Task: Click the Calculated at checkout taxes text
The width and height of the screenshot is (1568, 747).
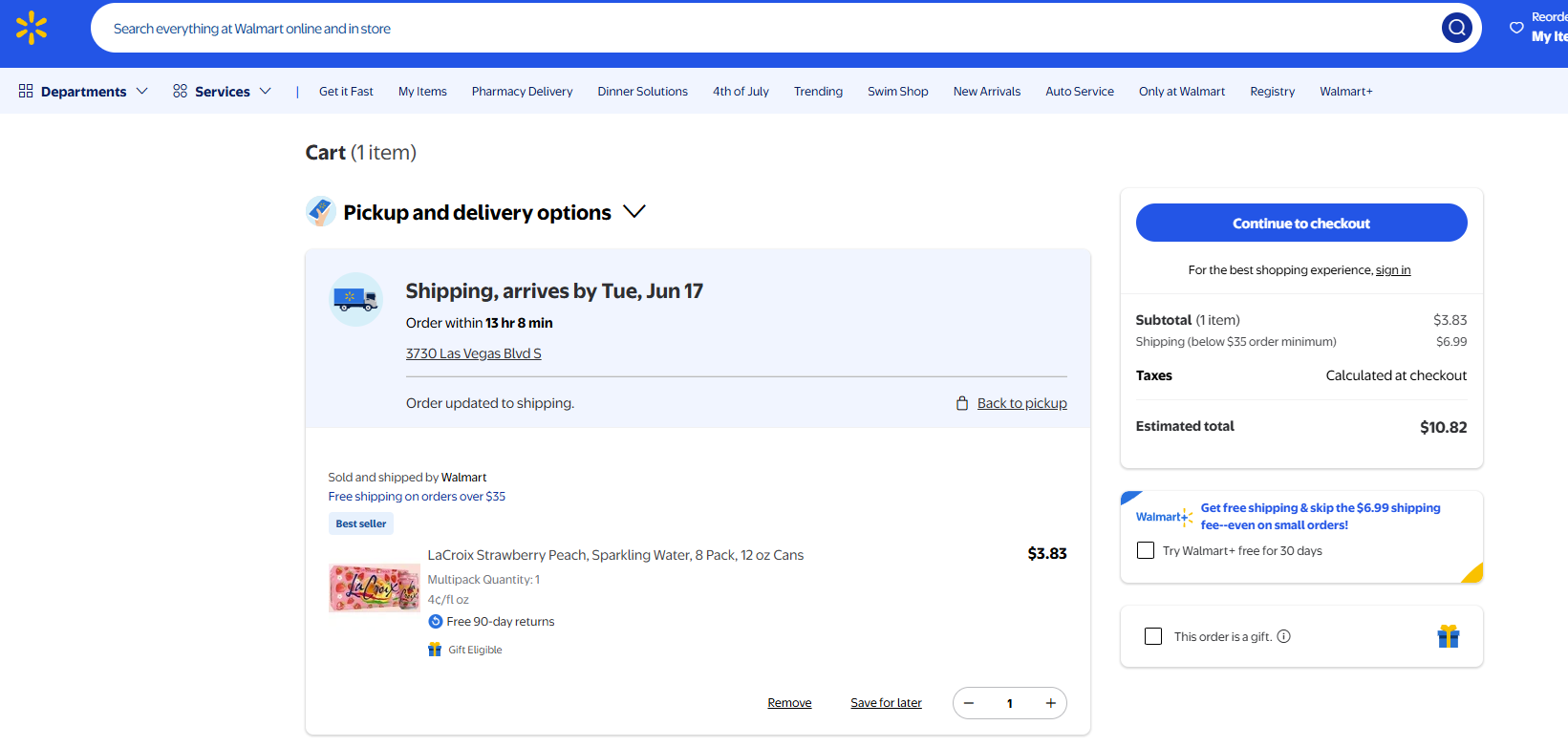Action: pyautogui.click(x=1396, y=375)
